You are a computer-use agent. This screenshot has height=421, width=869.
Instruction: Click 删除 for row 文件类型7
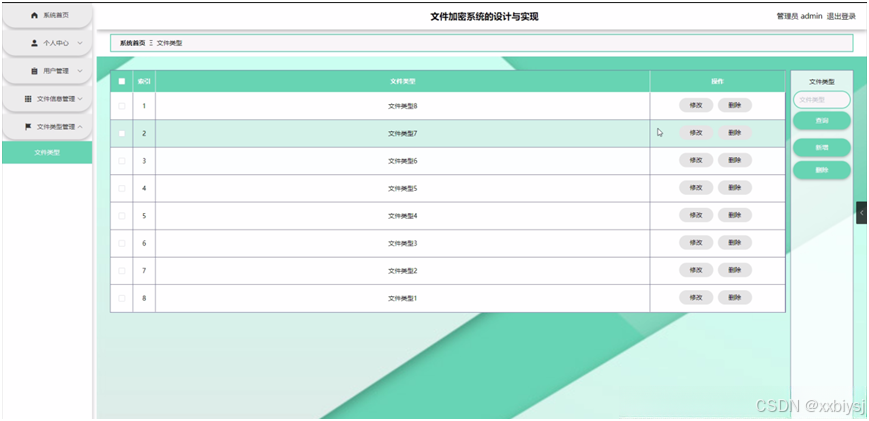[x=735, y=132]
